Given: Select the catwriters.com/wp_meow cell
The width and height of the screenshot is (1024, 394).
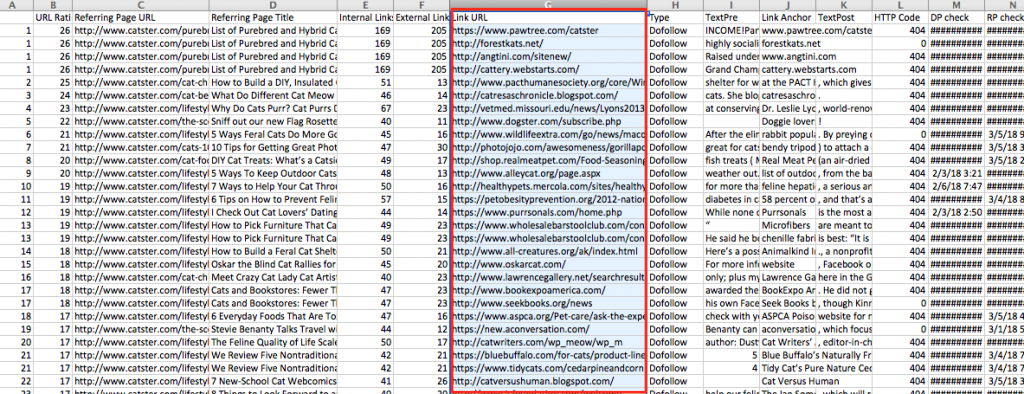Looking at the screenshot, I should tap(548, 342).
